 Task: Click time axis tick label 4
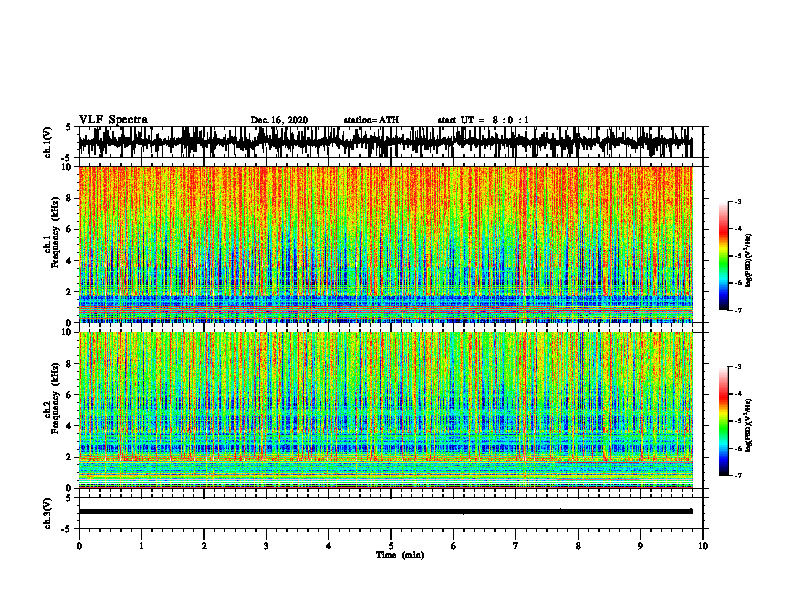[329, 546]
